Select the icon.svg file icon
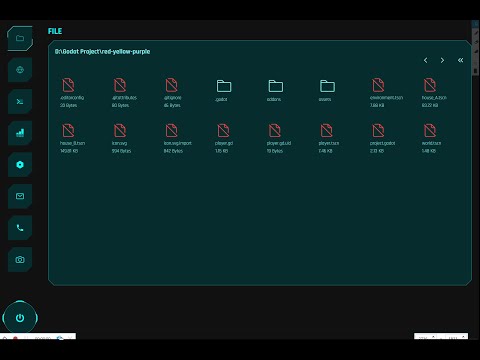The image size is (480, 360). (120, 130)
